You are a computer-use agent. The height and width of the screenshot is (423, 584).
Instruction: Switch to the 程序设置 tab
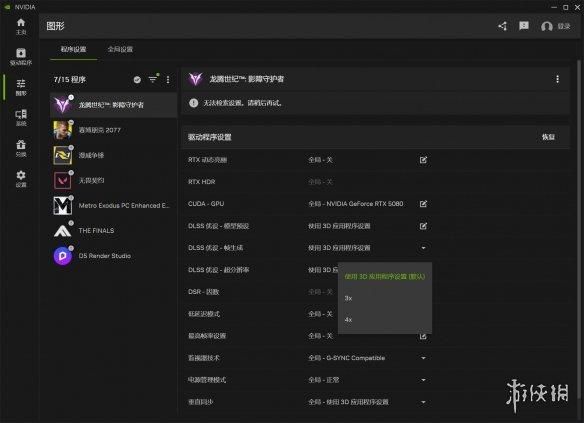[x=73, y=49]
